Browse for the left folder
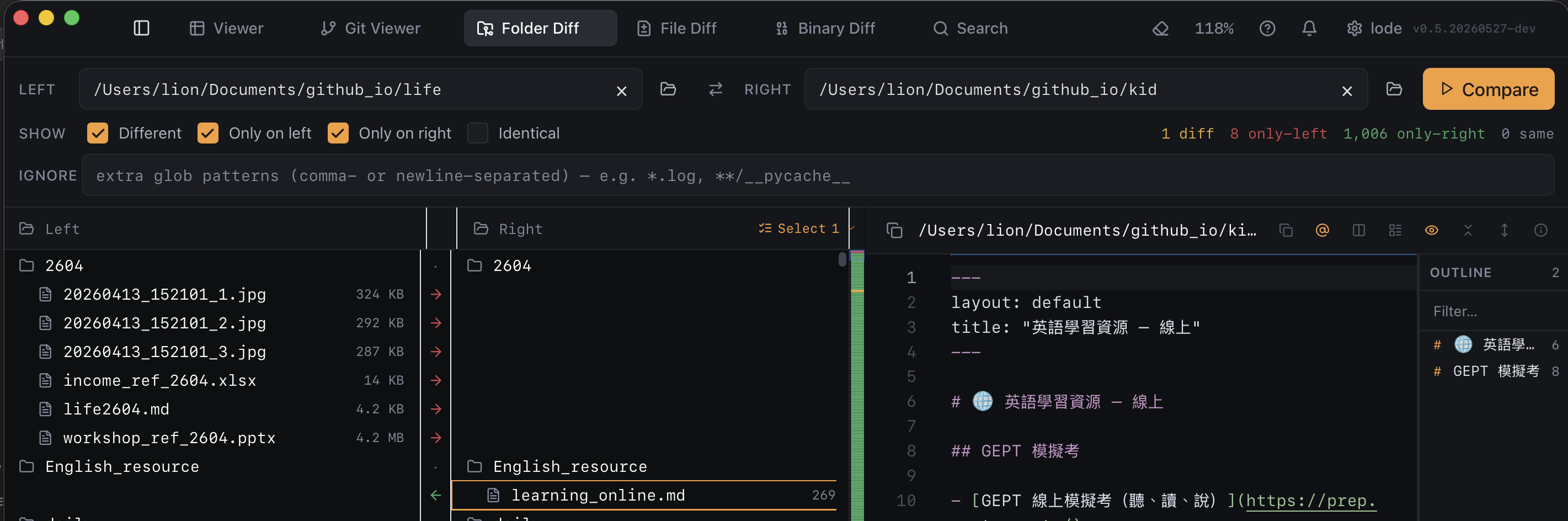 [668, 89]
